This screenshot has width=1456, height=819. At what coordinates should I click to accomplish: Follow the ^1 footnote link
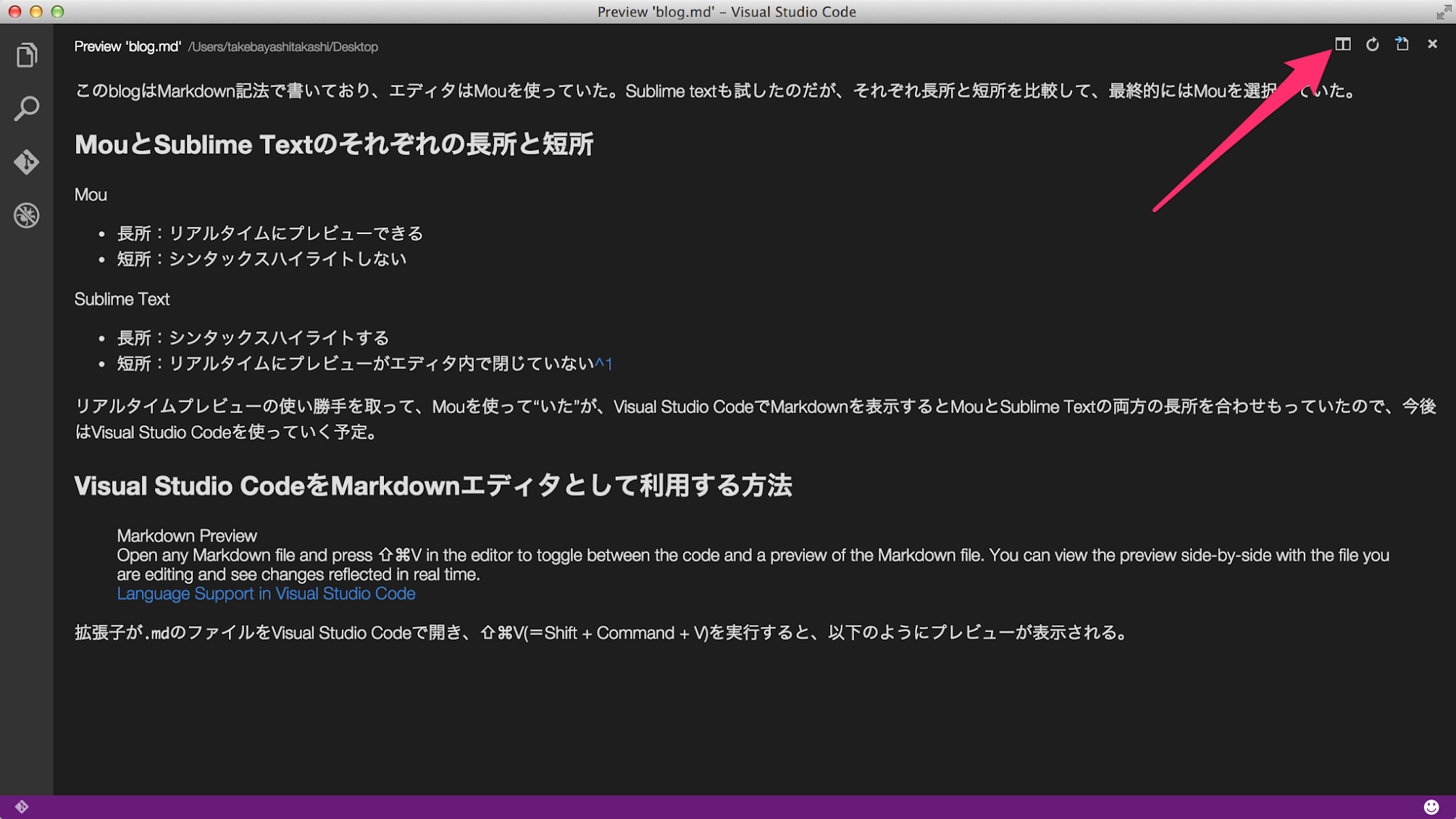click(x=603, y=364)
